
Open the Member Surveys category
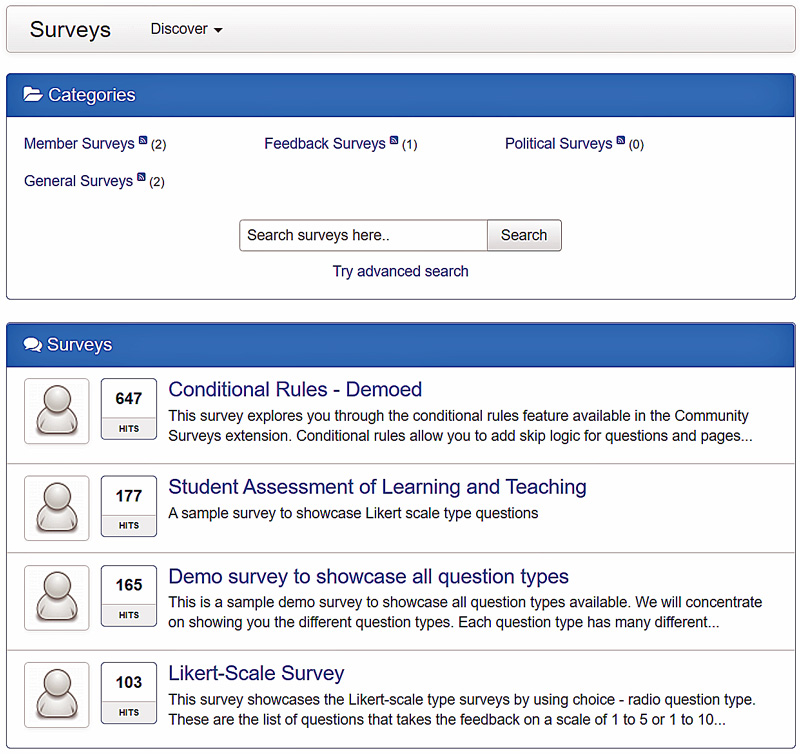tap(79, 144)
